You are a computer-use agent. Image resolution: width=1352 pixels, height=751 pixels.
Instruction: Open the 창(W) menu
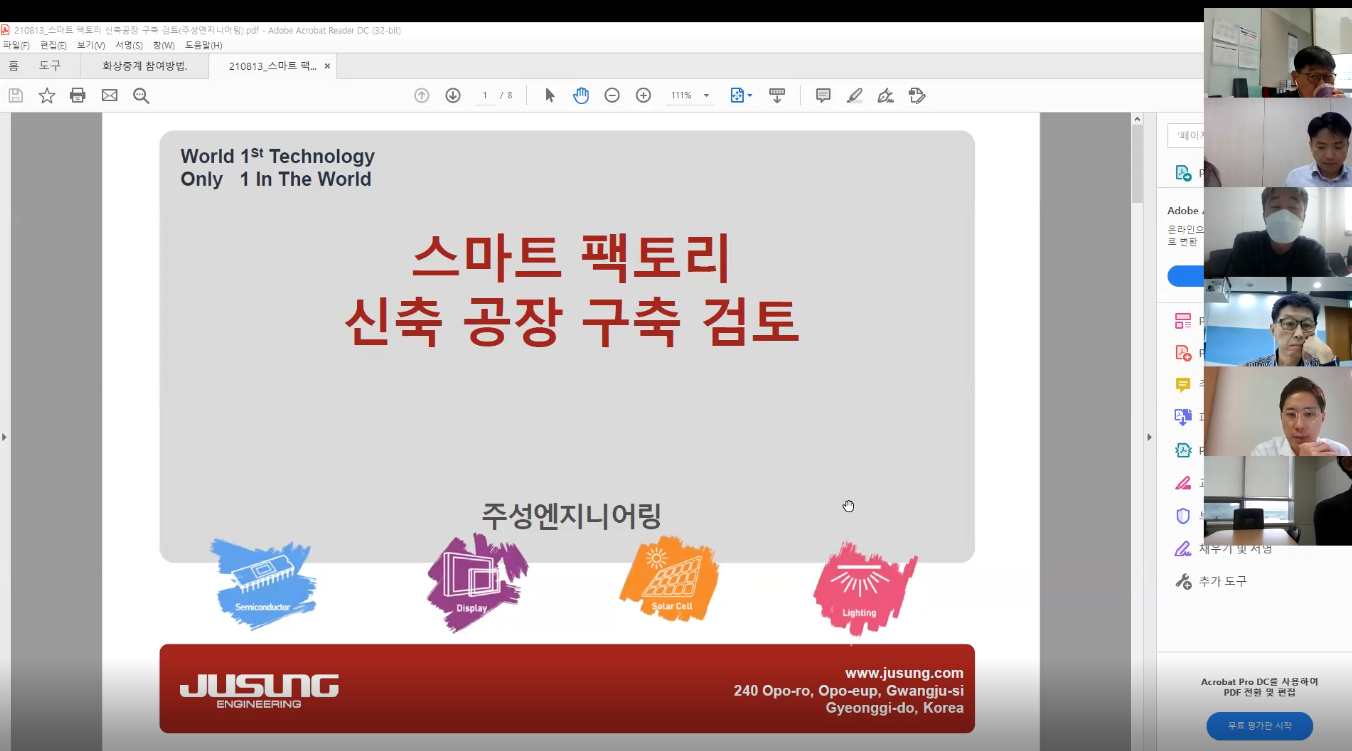click(164, 45)
